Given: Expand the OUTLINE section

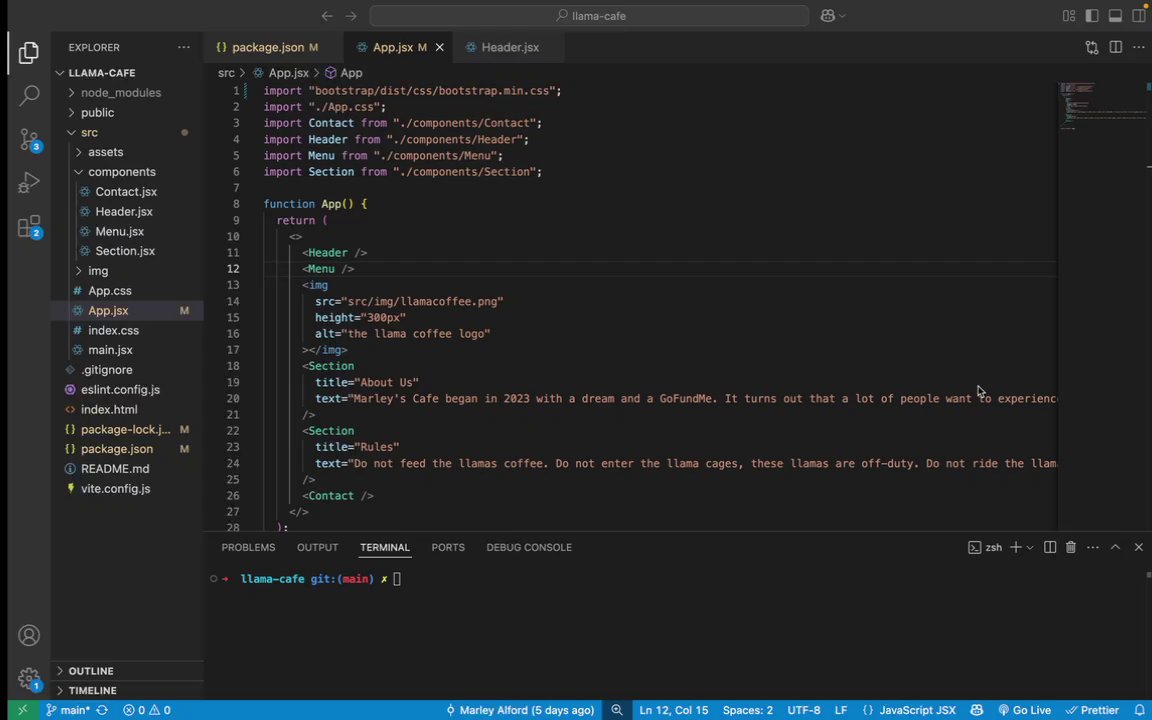Looking at the screenshot, I should (91, 671).
